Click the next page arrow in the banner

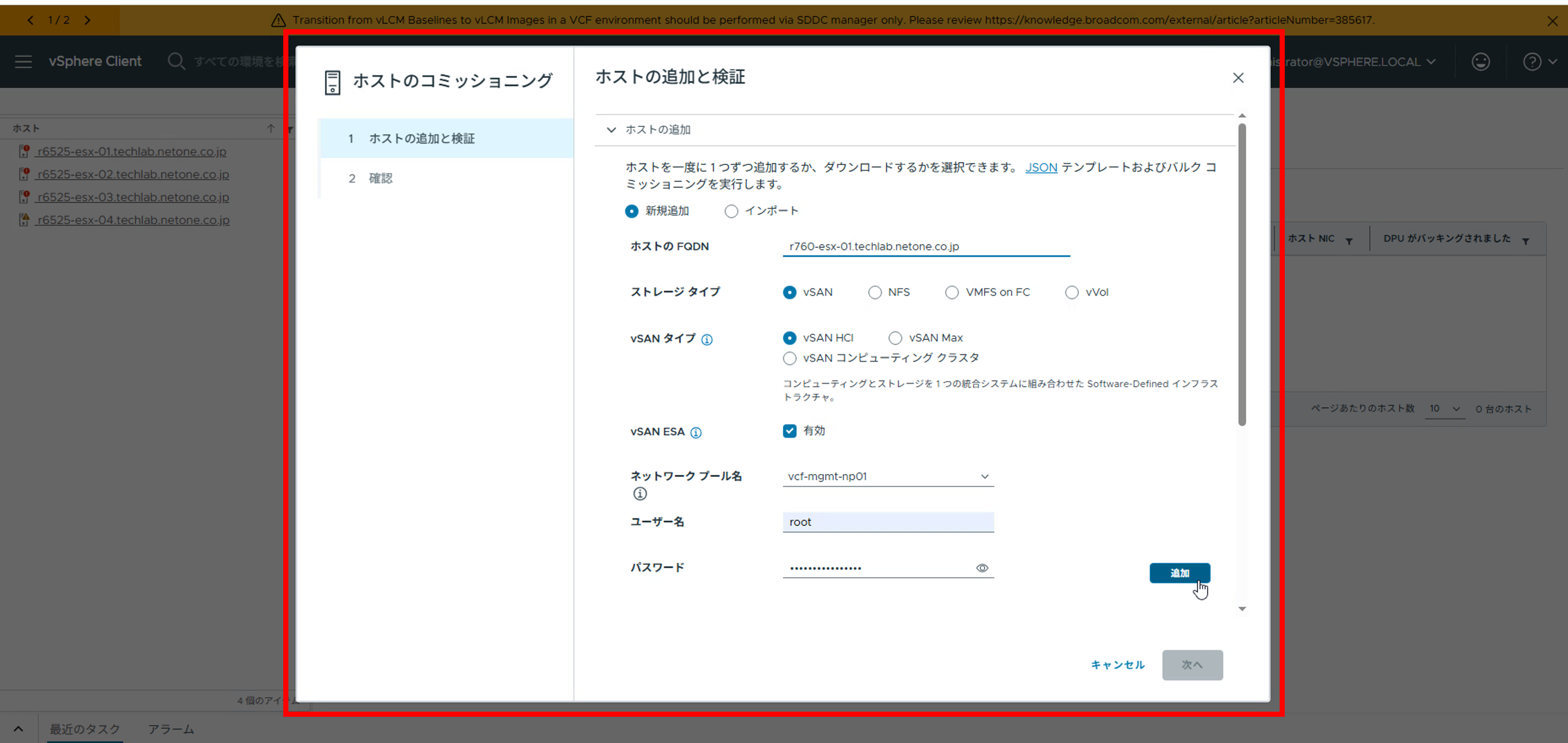point(88,20)
